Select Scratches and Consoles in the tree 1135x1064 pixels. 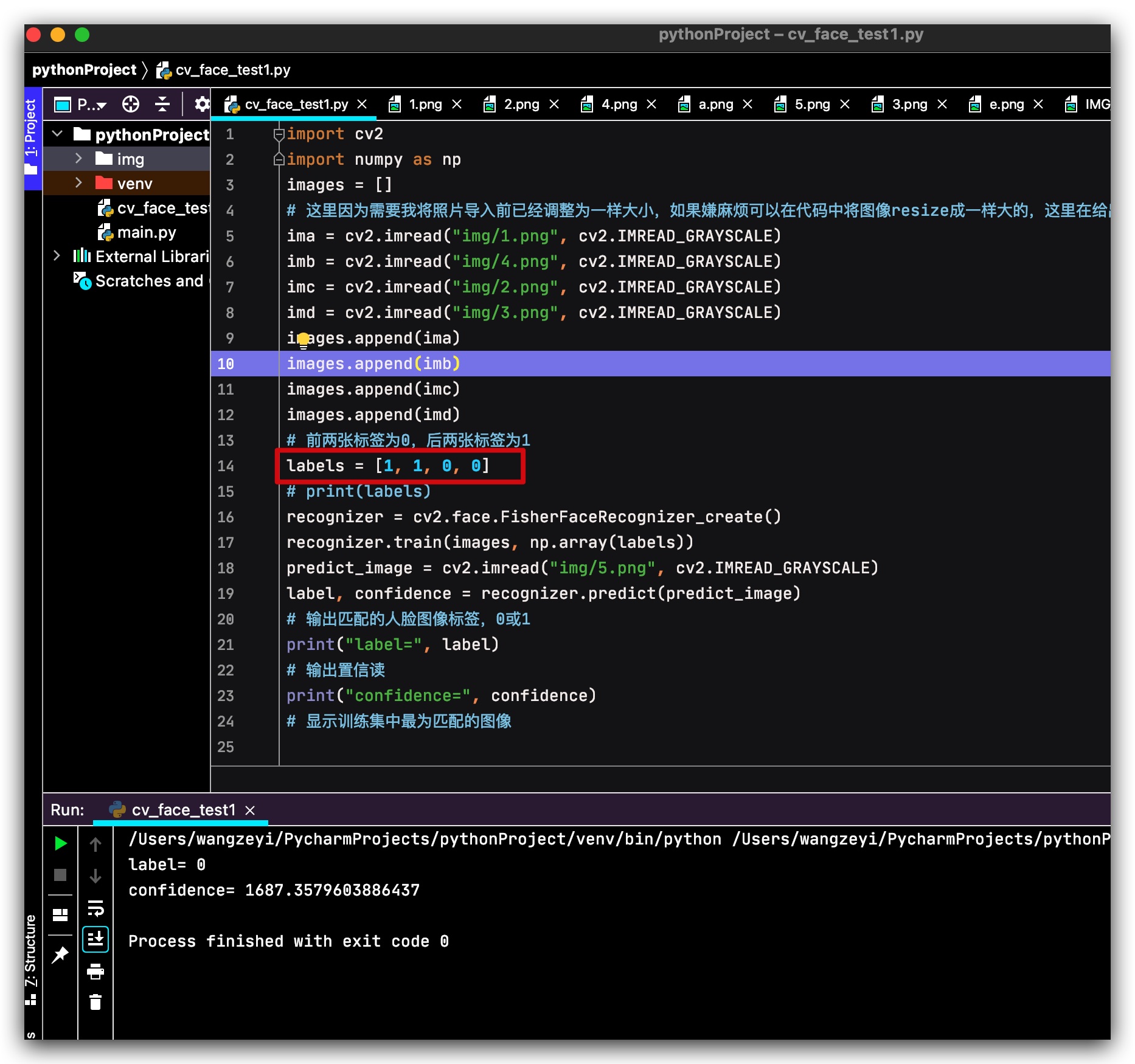[141, 281]
